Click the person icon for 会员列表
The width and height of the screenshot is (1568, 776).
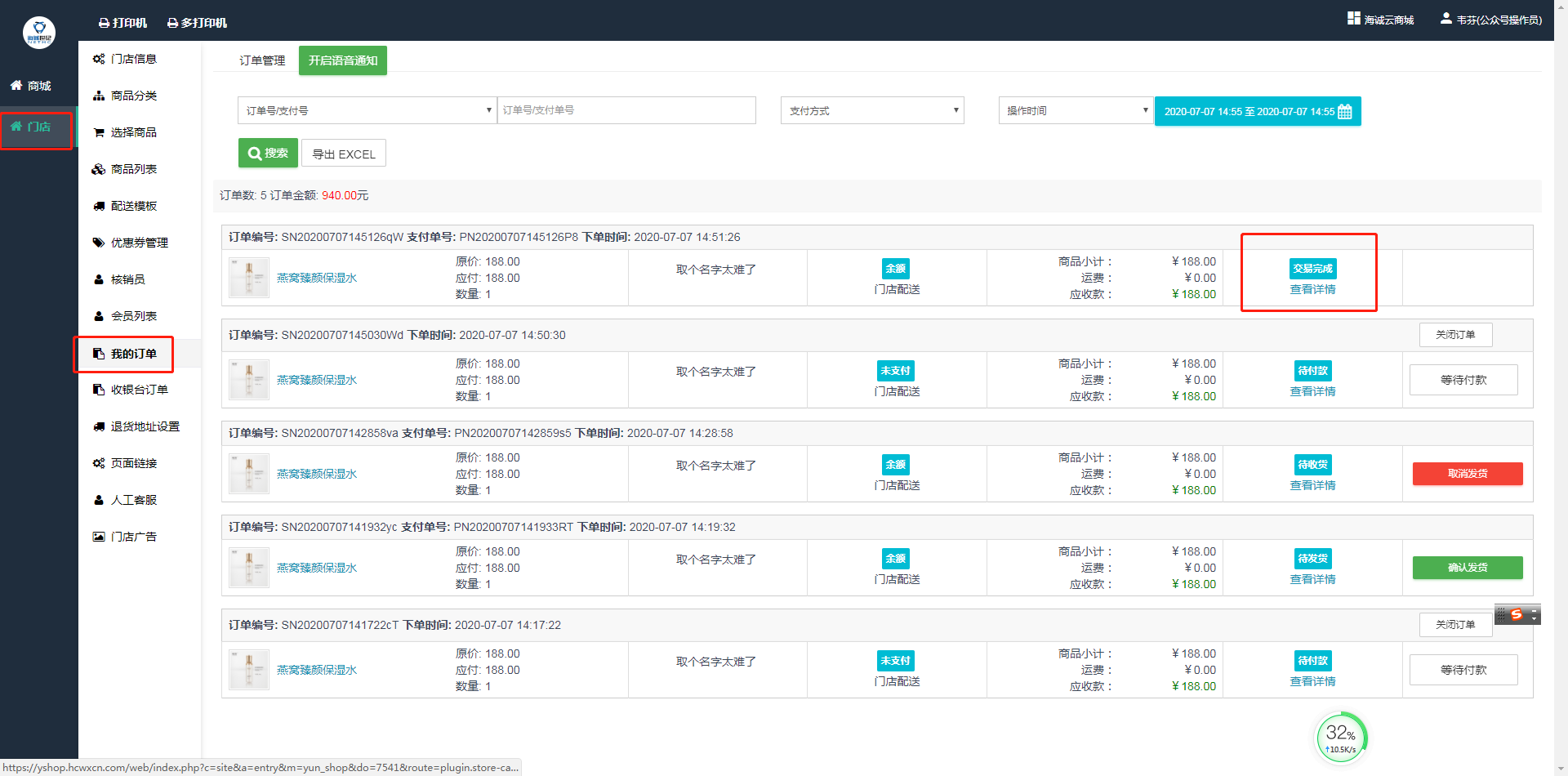coord(99,316)
